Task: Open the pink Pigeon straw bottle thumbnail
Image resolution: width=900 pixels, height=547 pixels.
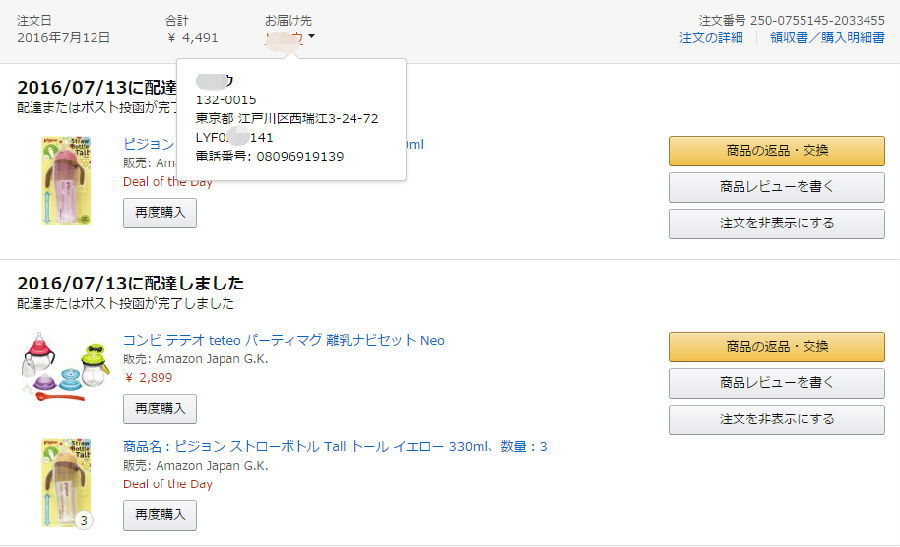Action: 65,180
